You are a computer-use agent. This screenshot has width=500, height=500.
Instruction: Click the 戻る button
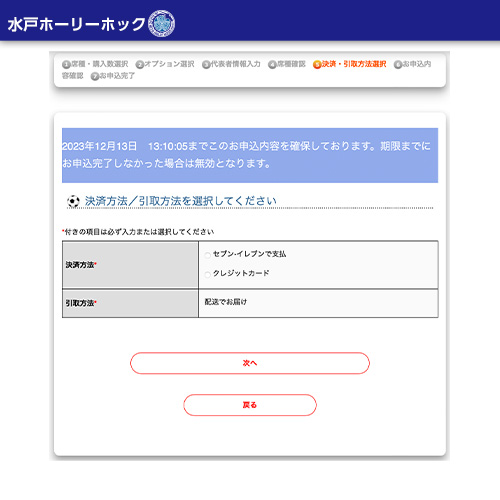pyautogui.click(x=250, y=405)
